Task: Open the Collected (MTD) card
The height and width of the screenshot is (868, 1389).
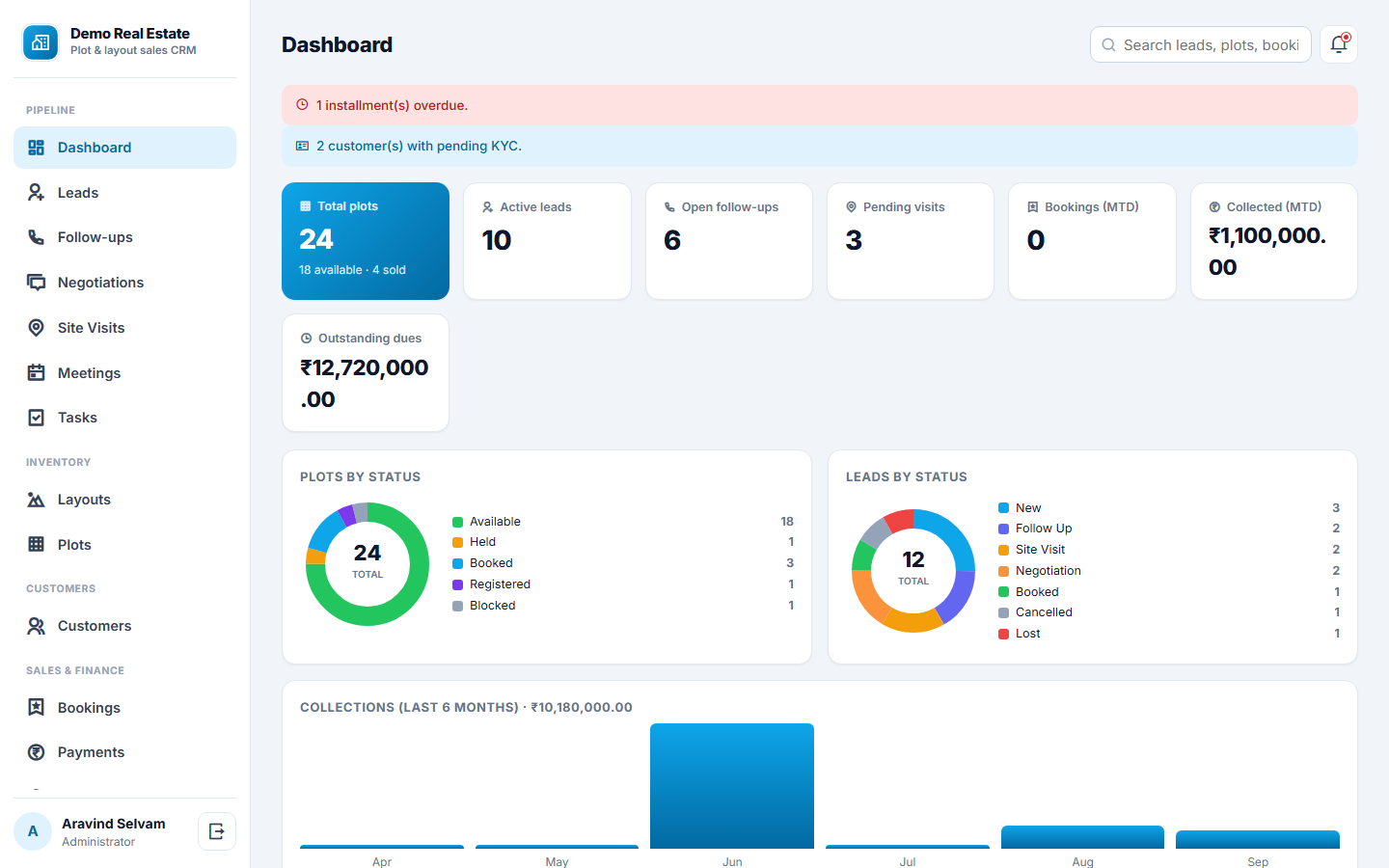Action: 1274,241
